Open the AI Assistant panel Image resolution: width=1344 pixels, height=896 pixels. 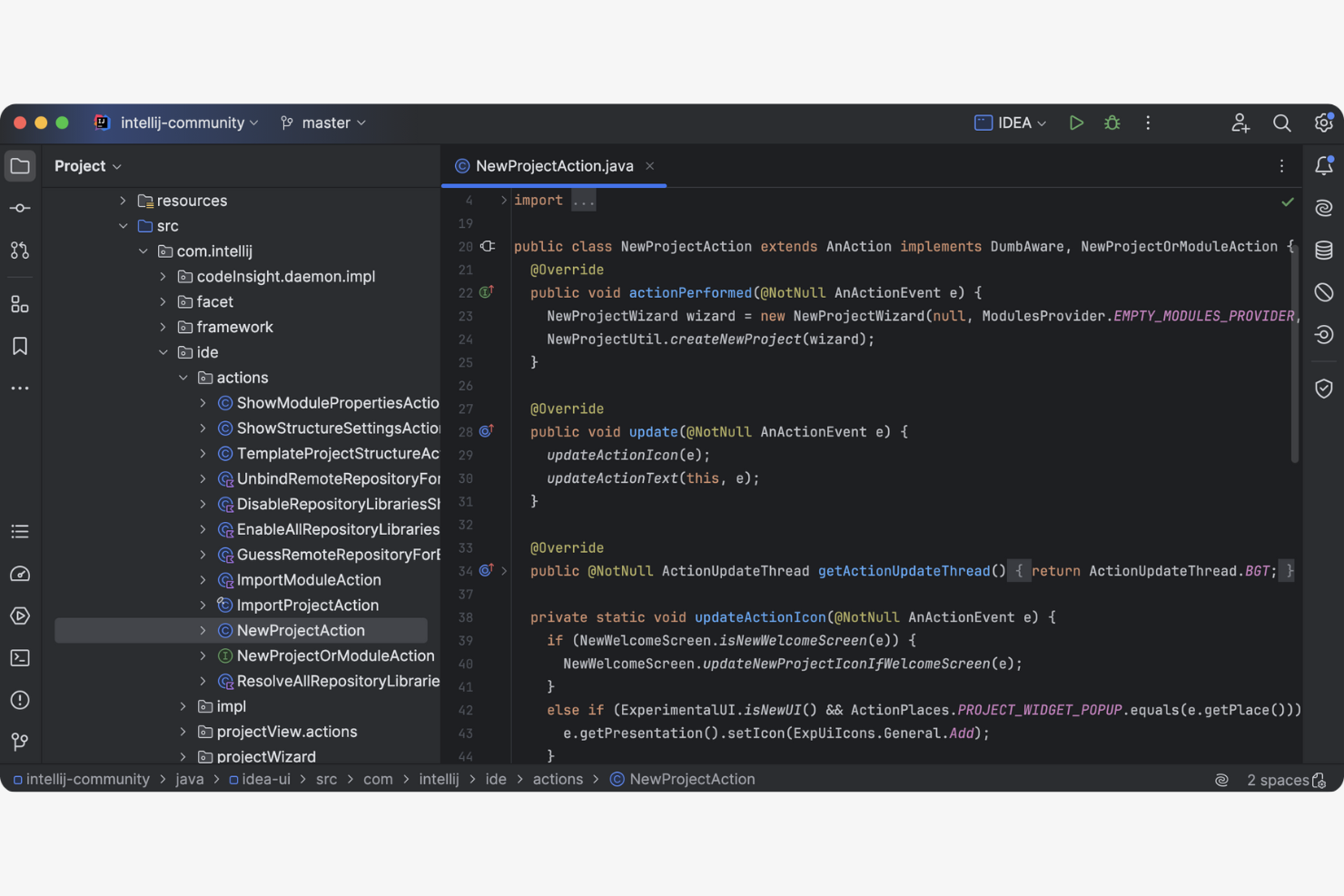1323,207
